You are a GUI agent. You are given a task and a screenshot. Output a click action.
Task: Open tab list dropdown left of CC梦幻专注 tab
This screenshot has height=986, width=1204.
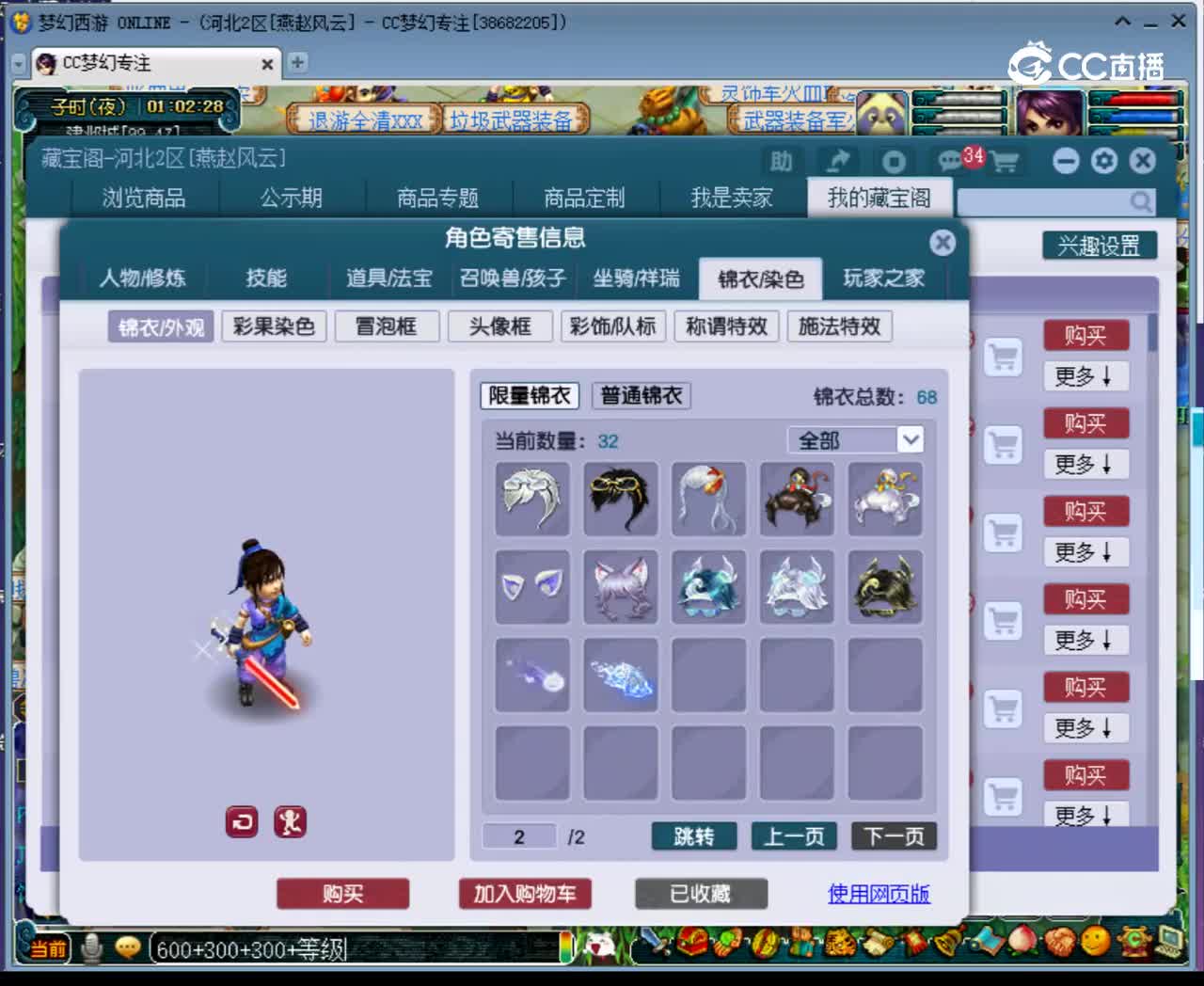point(19,63)
